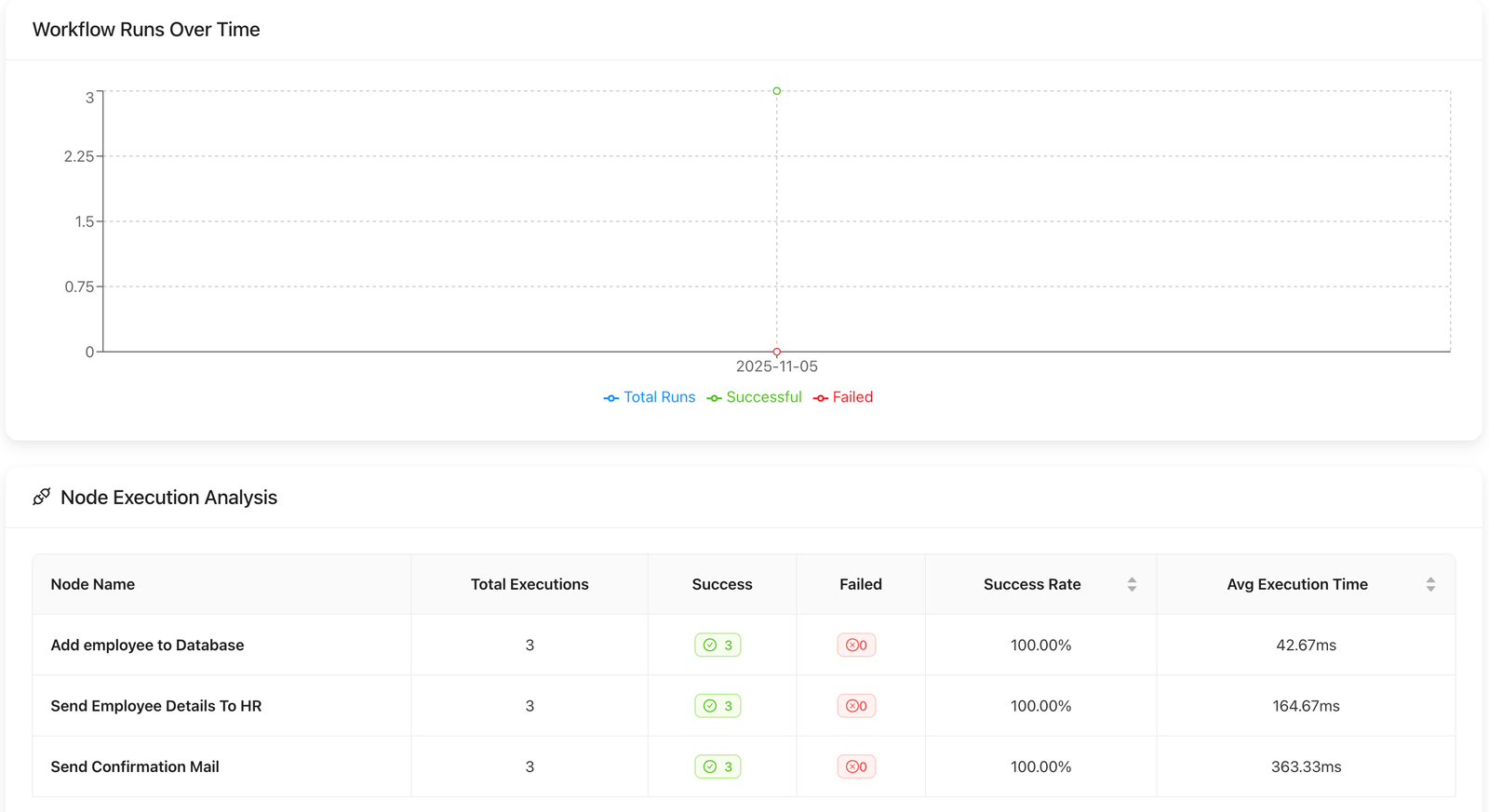Select the Send Confirmation Mail row name
This screenshot has height=812, width=1489.
coord(135,767)
